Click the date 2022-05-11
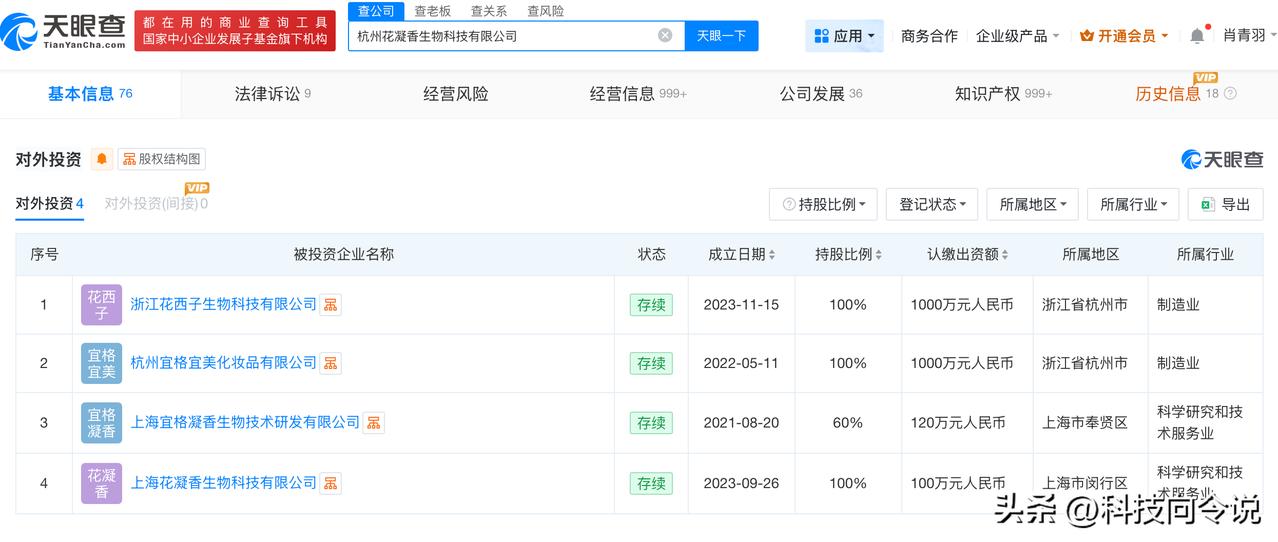The height and width of the screenshot is (542, 1278). 741,364
